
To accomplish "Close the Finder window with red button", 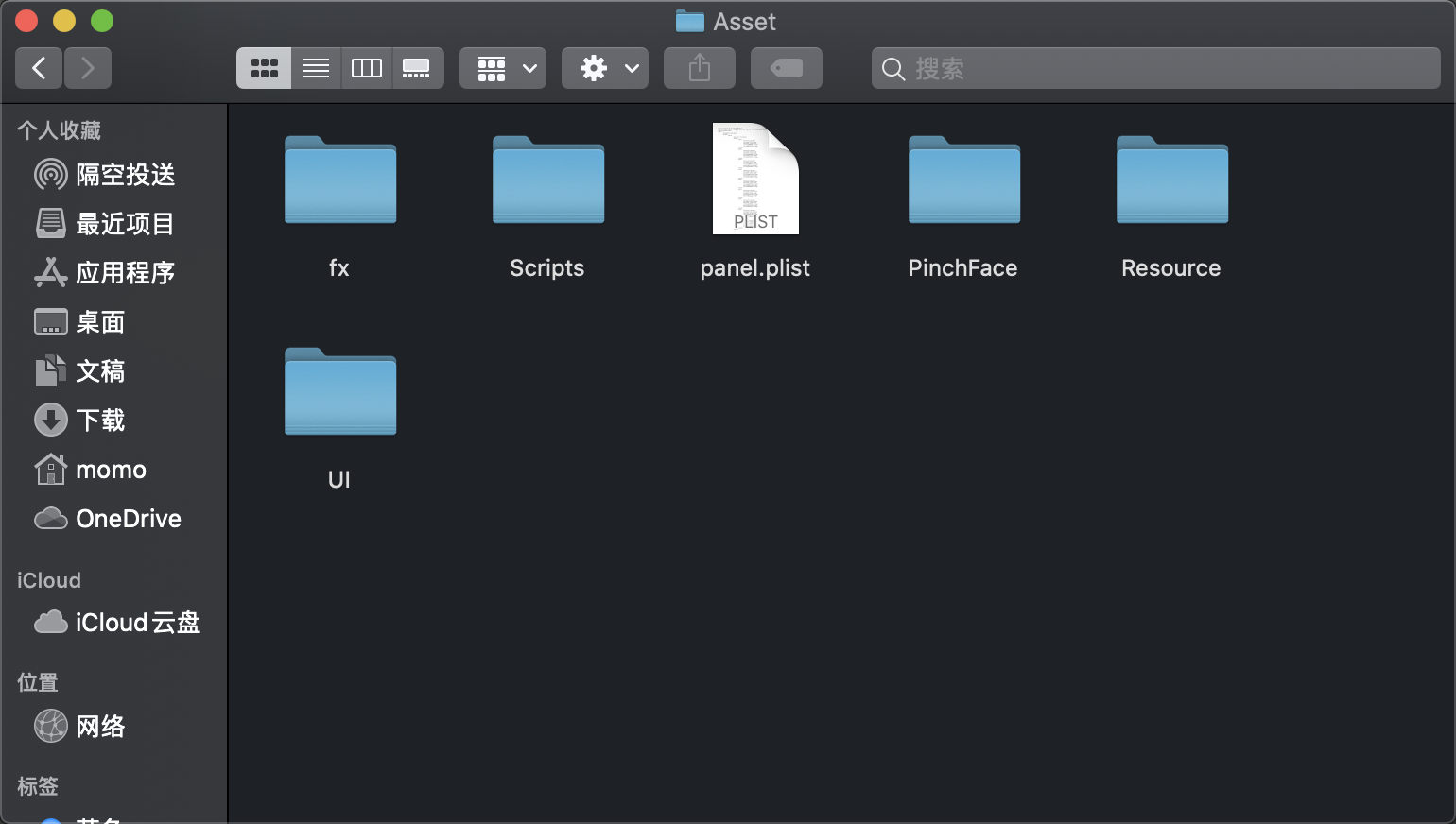I will point(26,21).
